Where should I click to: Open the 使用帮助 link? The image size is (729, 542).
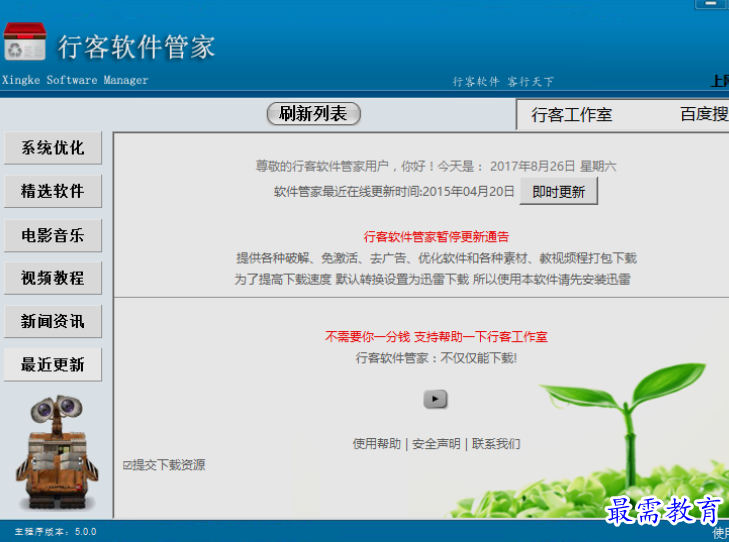click(x=377, y=443)
